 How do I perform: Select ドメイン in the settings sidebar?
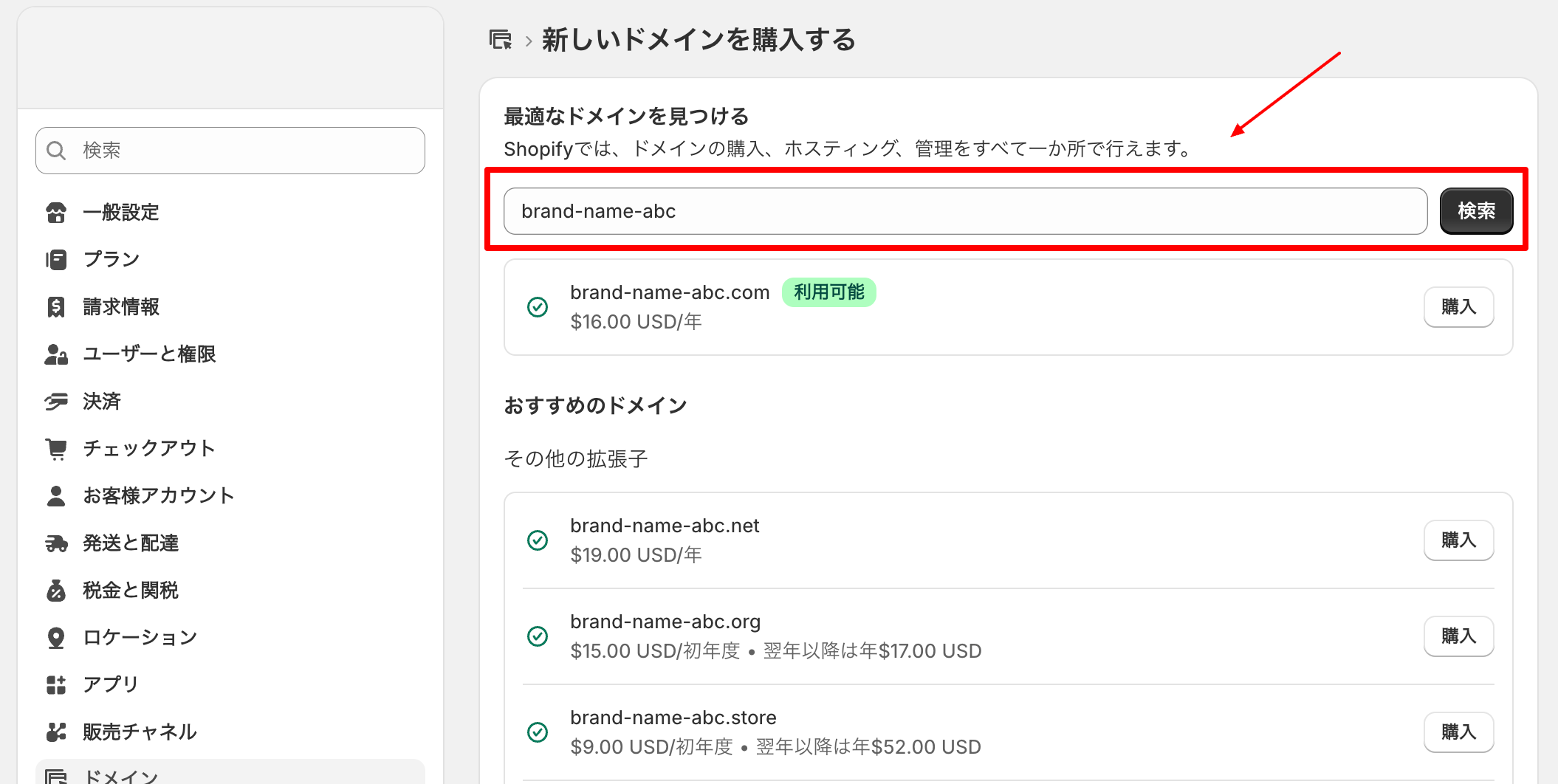[x=121, y=775]
